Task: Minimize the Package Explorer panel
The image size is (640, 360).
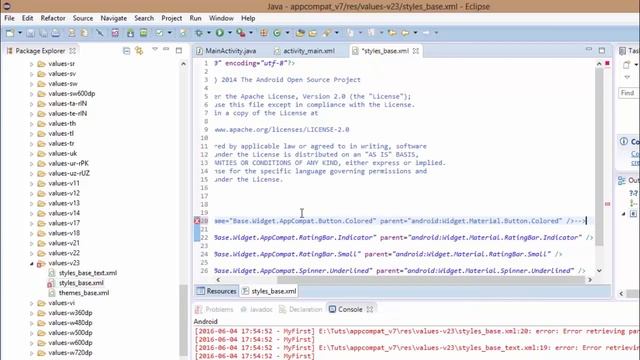Action: pos(166,49)
